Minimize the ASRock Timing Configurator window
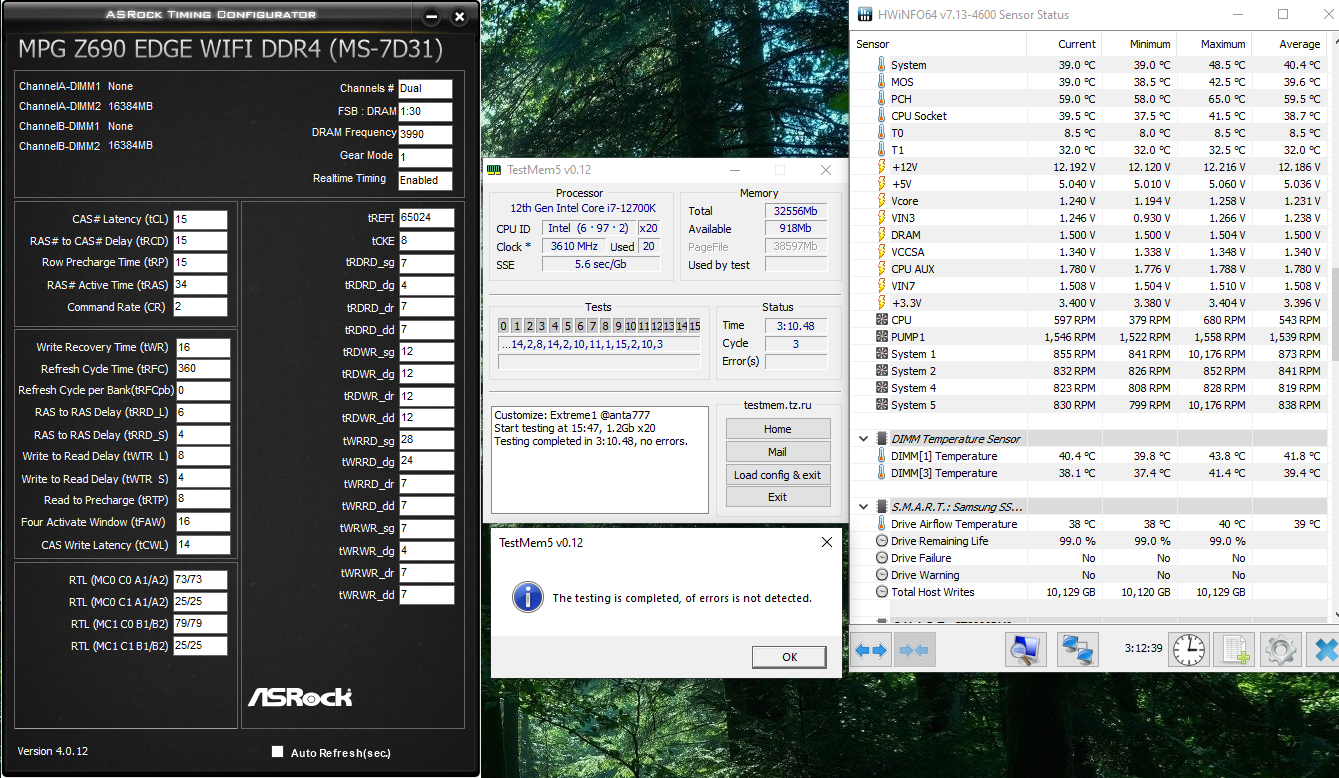This screenshot has height=778, width=1339. pos(431,17)
